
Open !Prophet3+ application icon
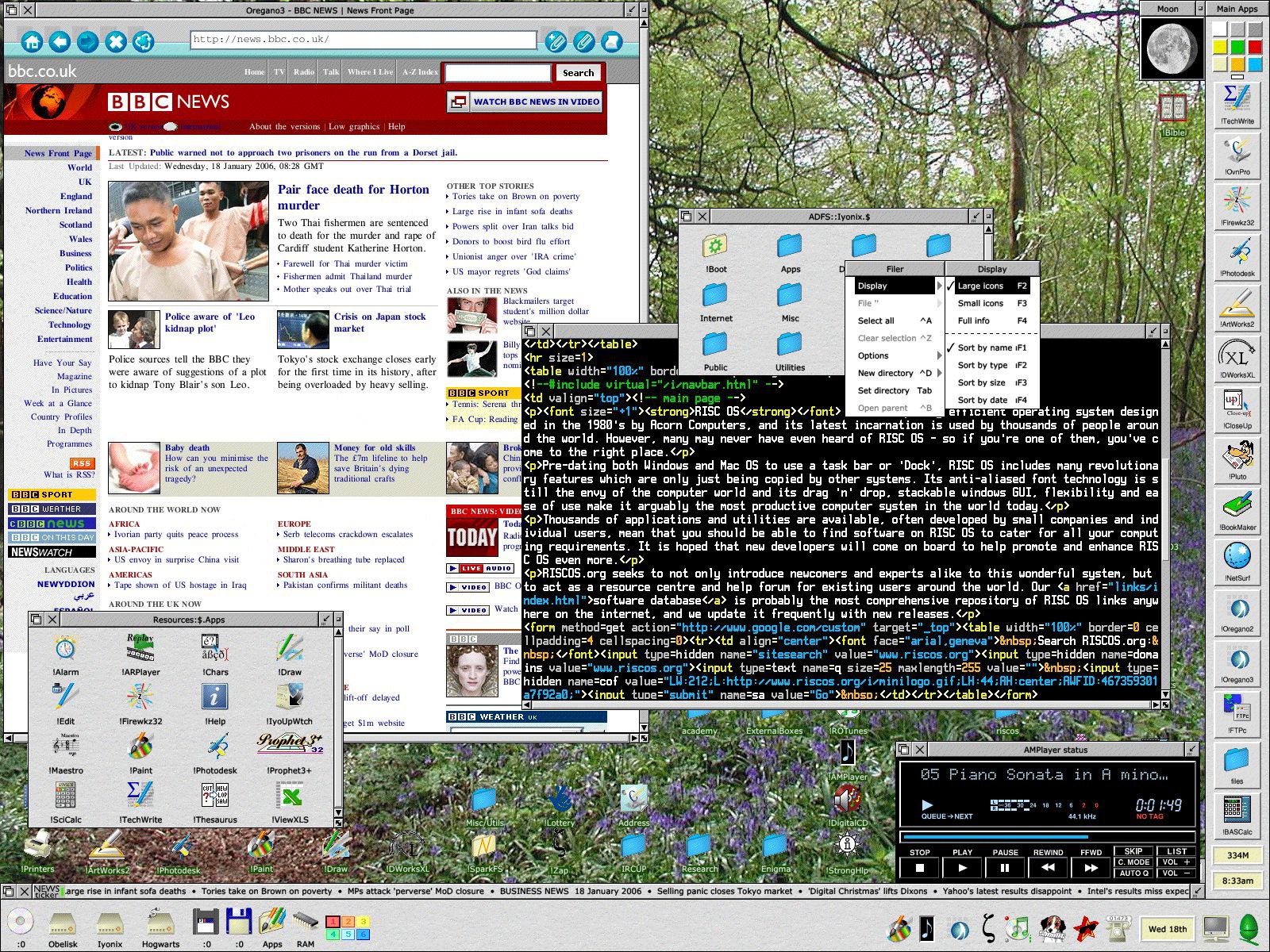tap(290, 754)
